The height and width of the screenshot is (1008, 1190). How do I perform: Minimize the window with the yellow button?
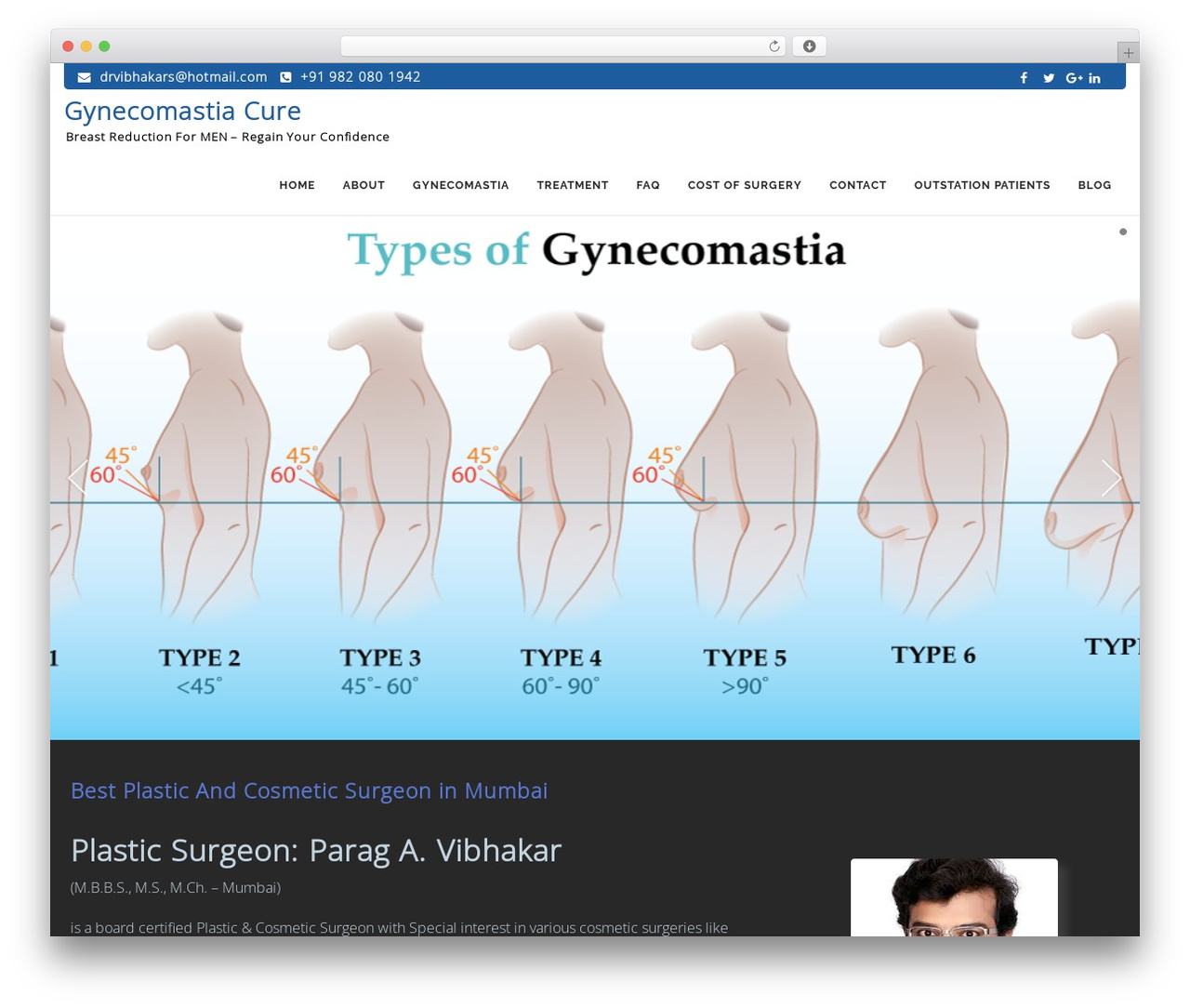(x=86, y=46)
